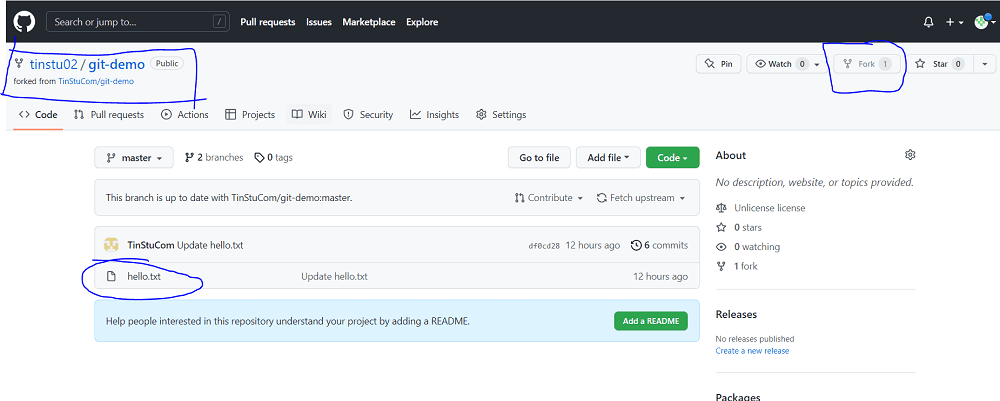Go to the Security tab

[368, 115]
